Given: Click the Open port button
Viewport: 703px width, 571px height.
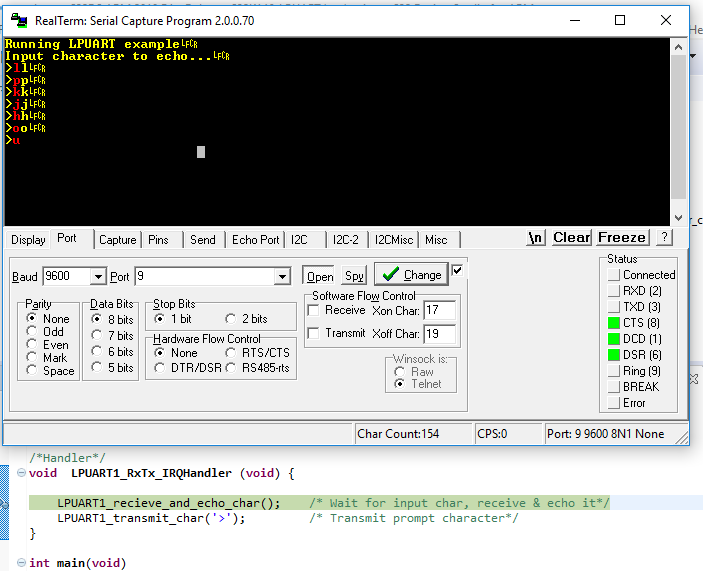Looking at the screenshot, I should coord(320,276).
